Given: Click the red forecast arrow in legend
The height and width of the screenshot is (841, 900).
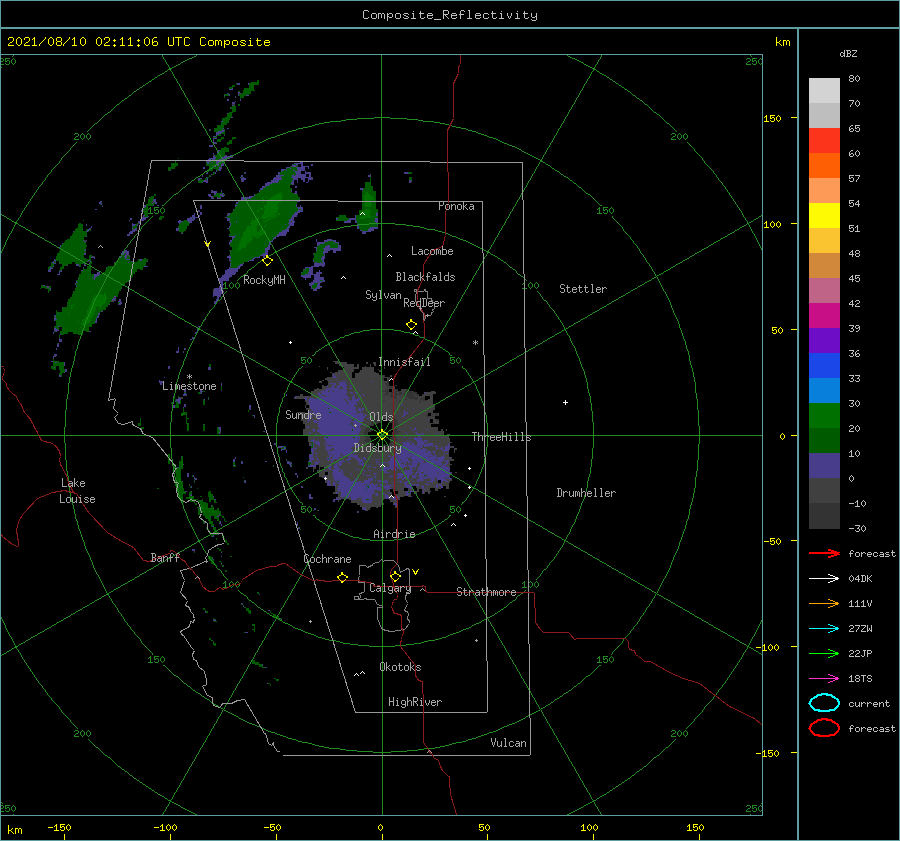Looking at the screenshot, I should tap(824, 553).
